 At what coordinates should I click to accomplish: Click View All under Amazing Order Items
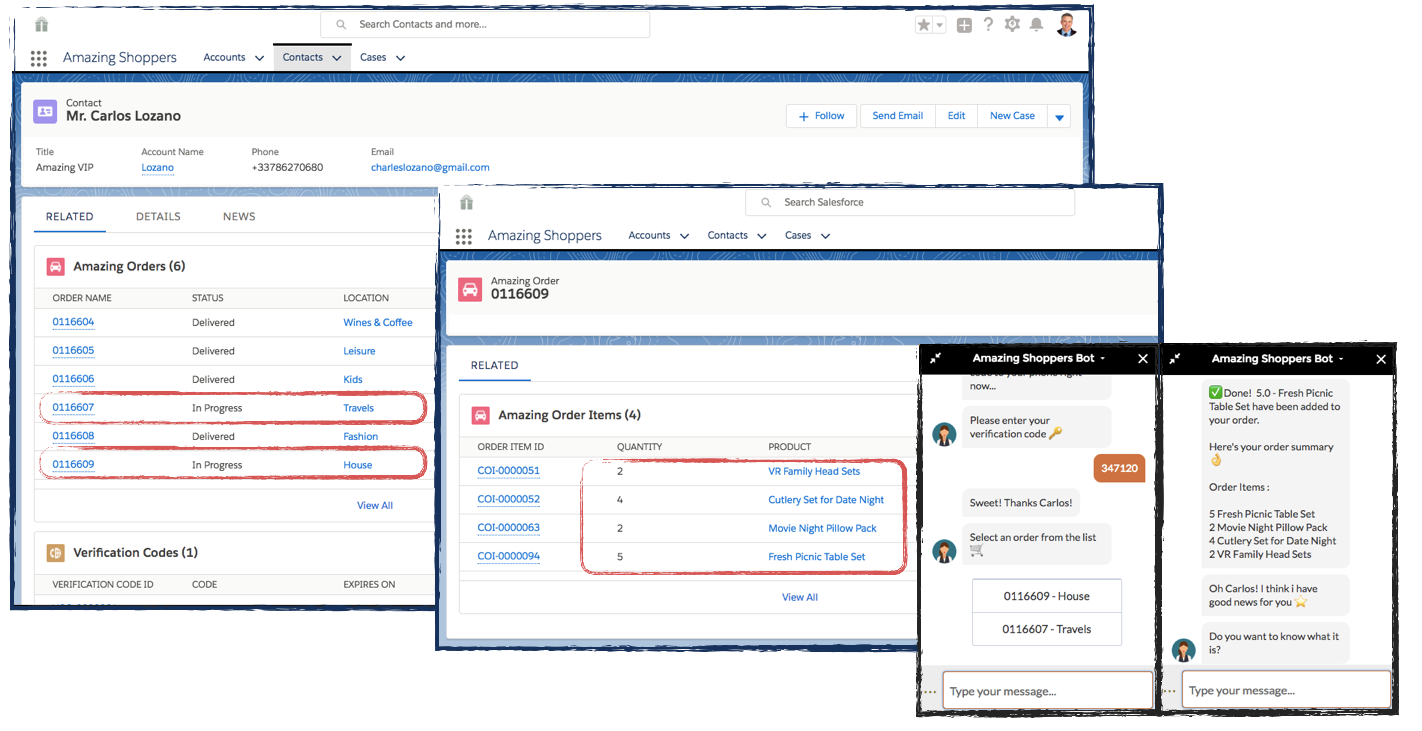(x=800, y=598)
